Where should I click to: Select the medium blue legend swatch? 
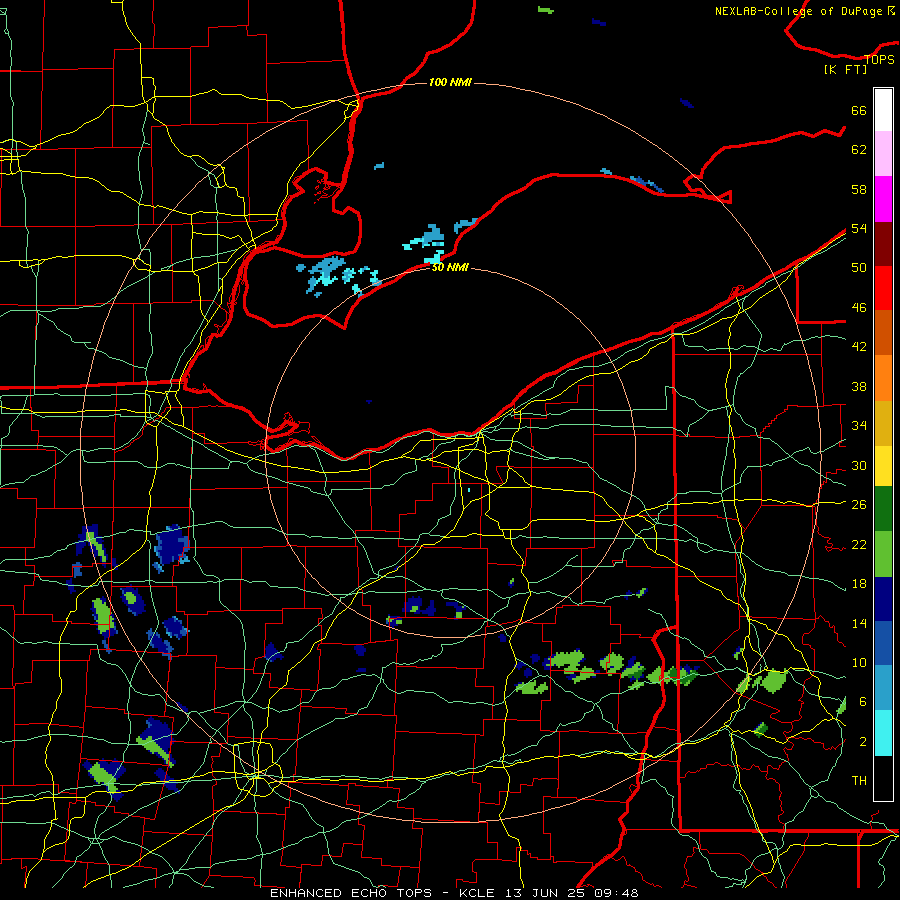[x=883, y=643]
